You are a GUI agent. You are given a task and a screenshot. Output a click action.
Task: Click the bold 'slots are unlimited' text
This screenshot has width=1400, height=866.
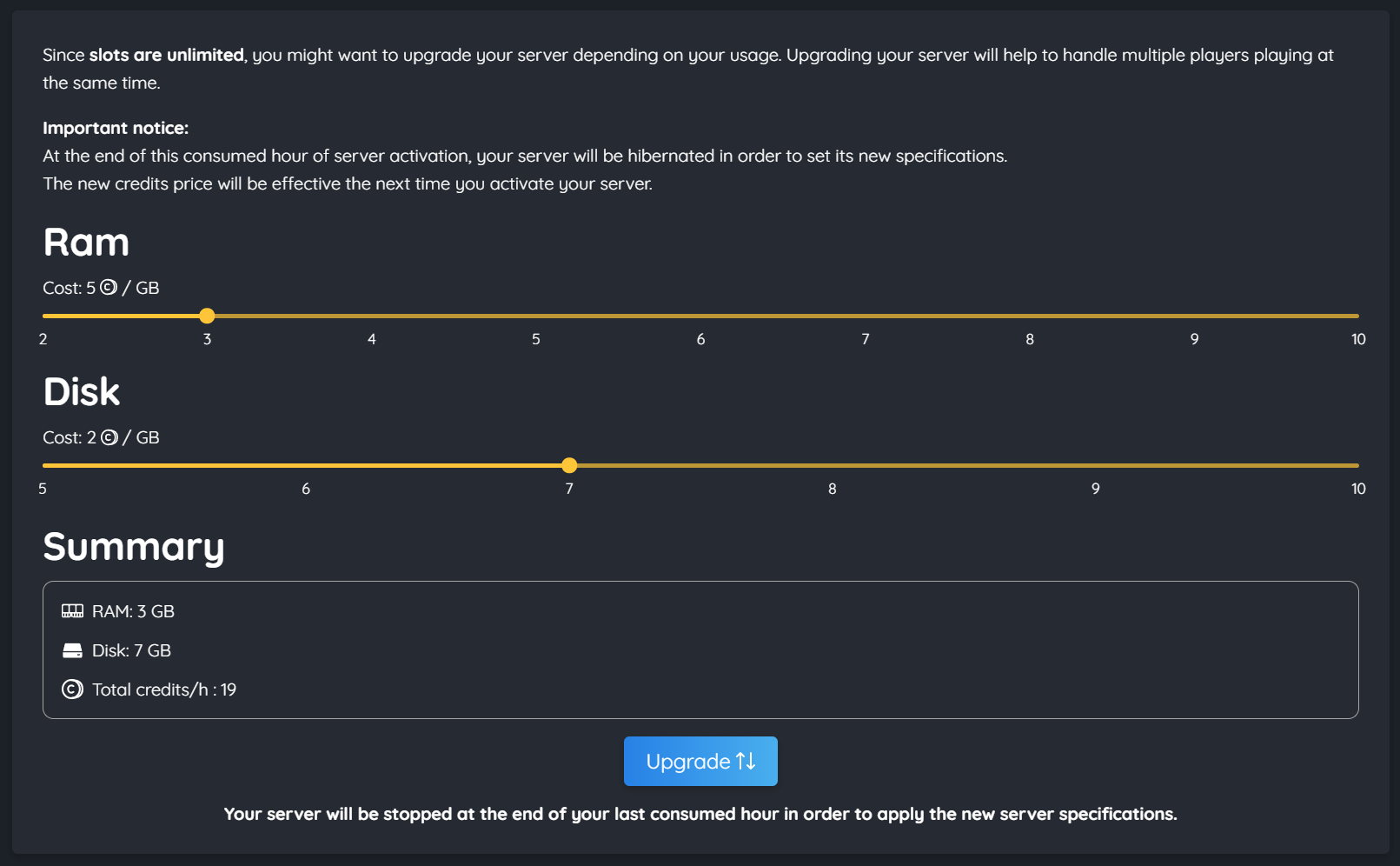(x=165, y=54)
